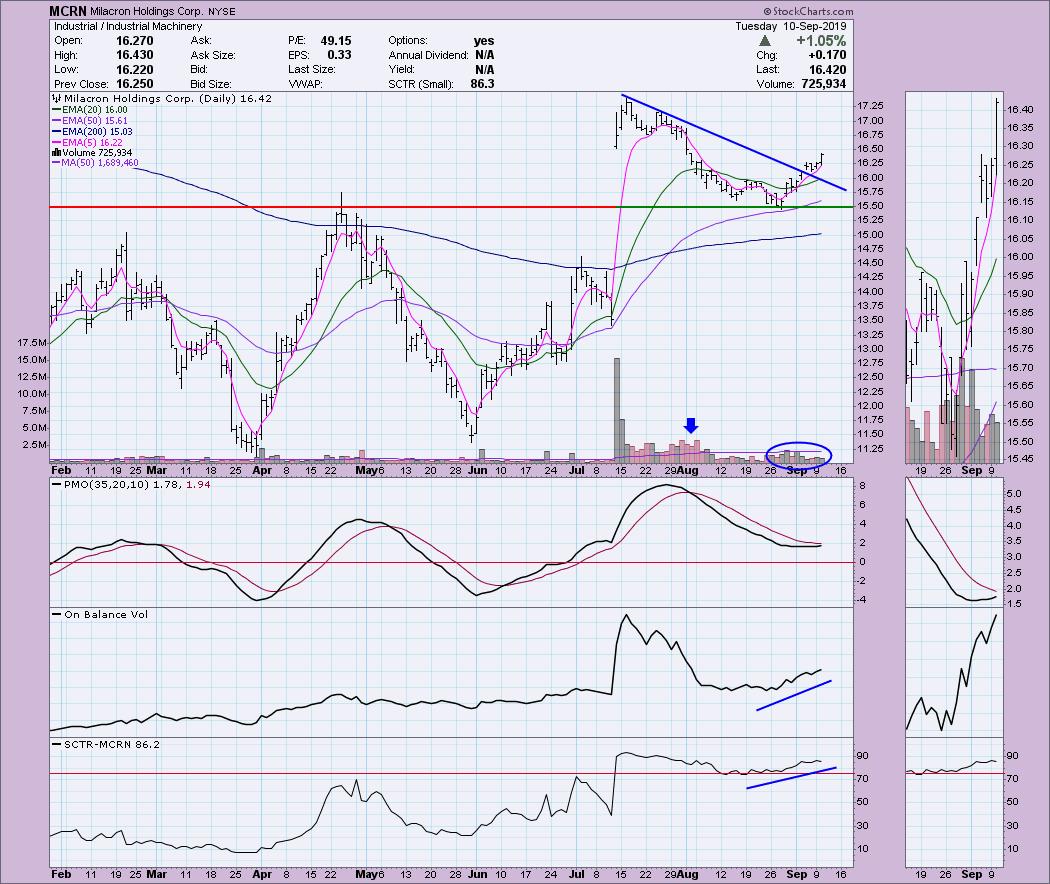Click the blue down arrow above the volume bars
Screen dimensions: 1050x884
pos(690,425)
